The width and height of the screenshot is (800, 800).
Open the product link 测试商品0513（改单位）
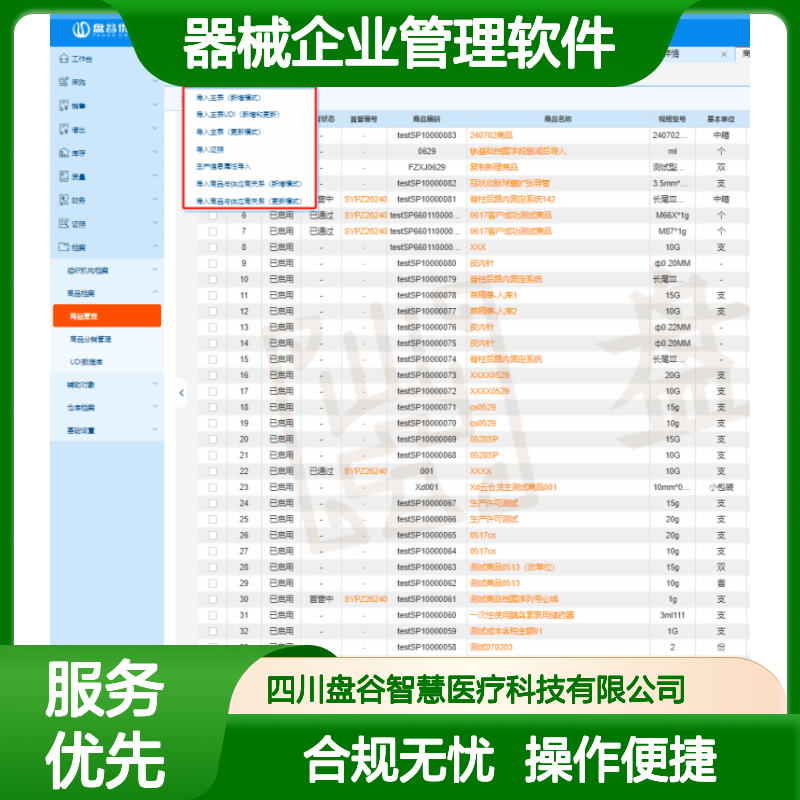pos(512,567)
